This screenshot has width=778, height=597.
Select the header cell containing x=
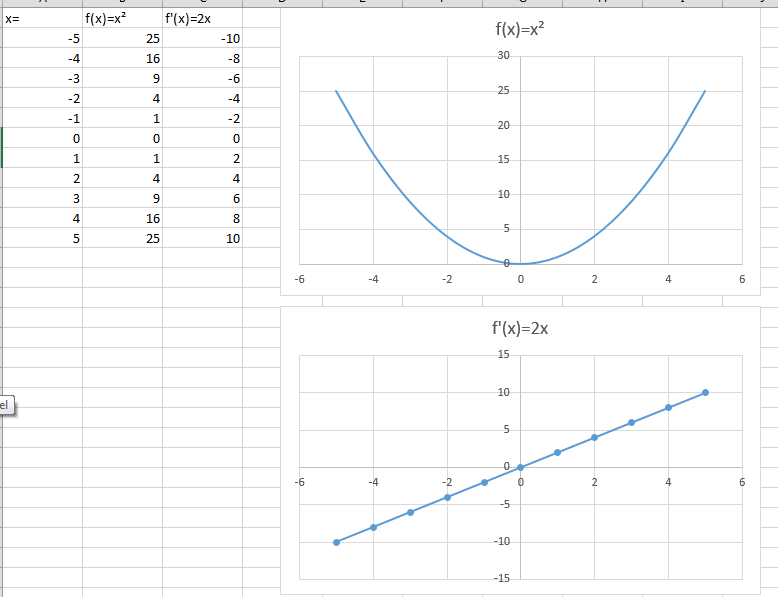click(x=42, y=19)
